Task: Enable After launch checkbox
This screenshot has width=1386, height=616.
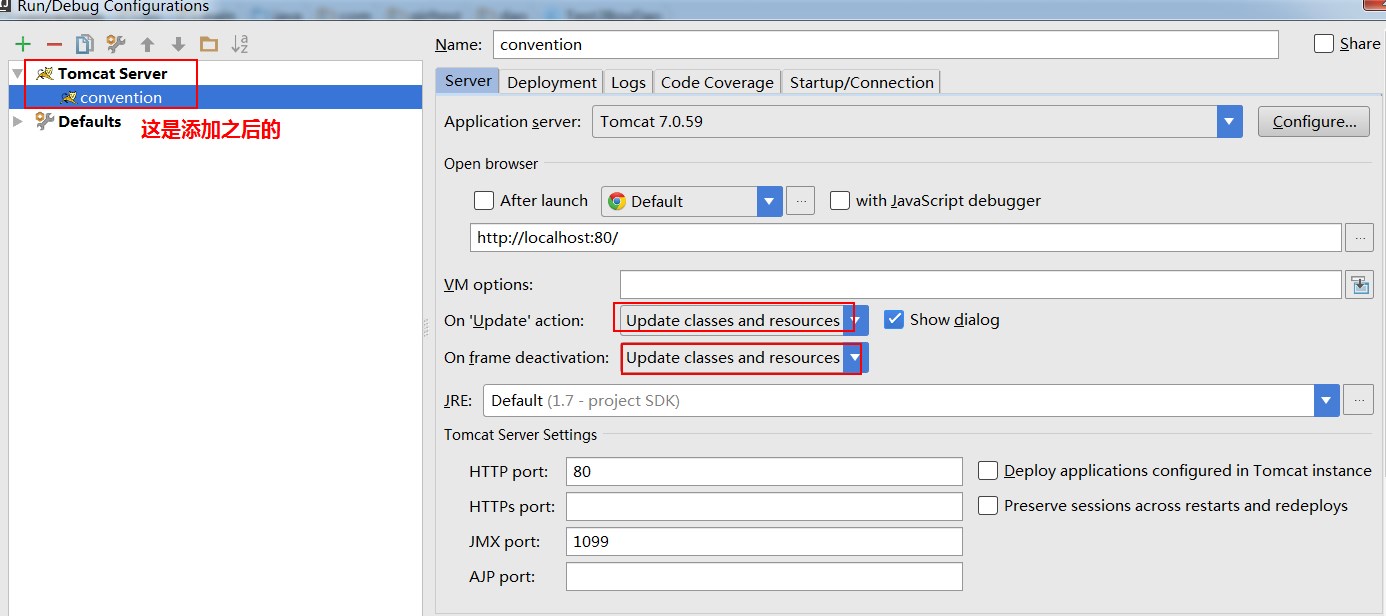Action: tap(484, 201)
